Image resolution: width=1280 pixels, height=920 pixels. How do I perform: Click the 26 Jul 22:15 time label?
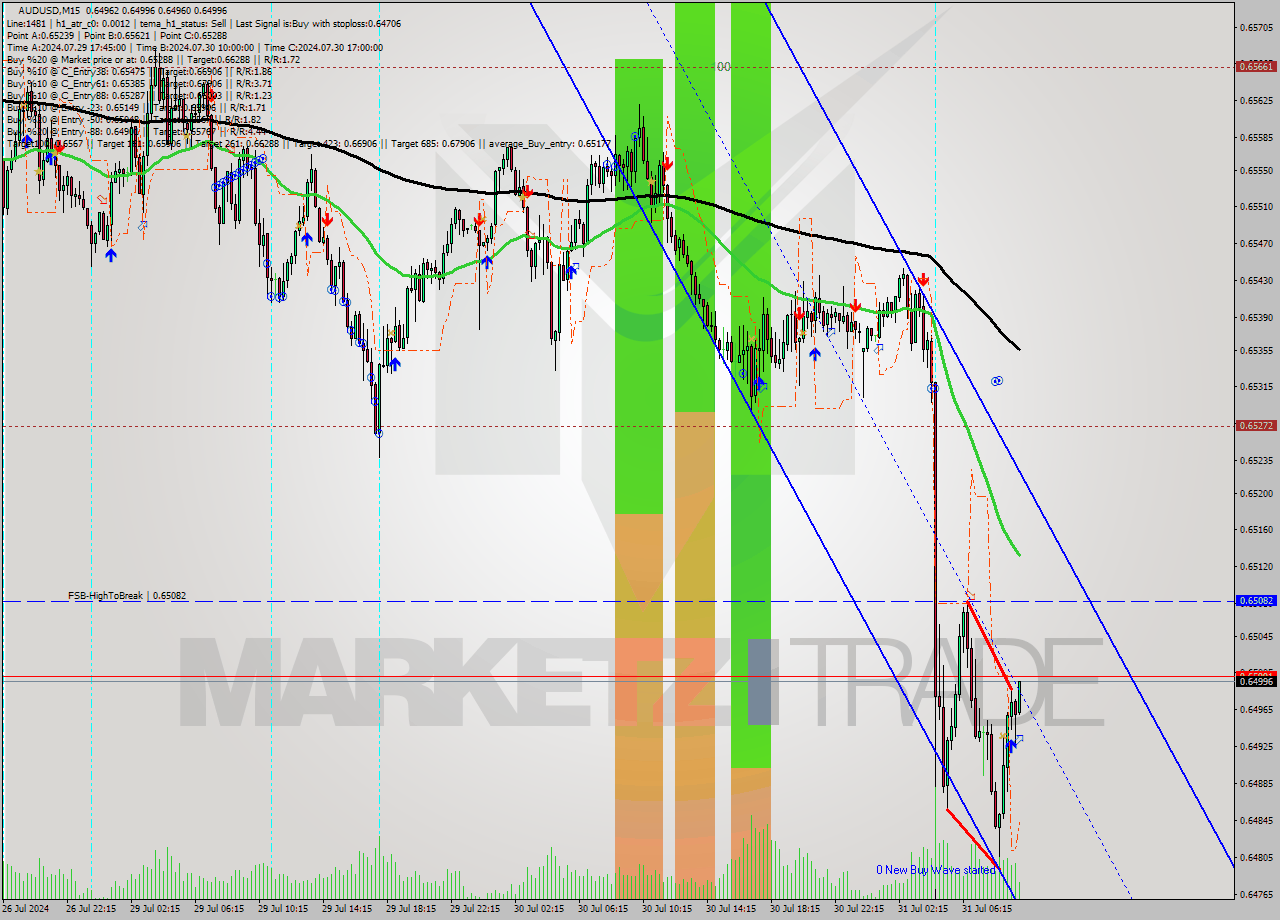point(90,909)
